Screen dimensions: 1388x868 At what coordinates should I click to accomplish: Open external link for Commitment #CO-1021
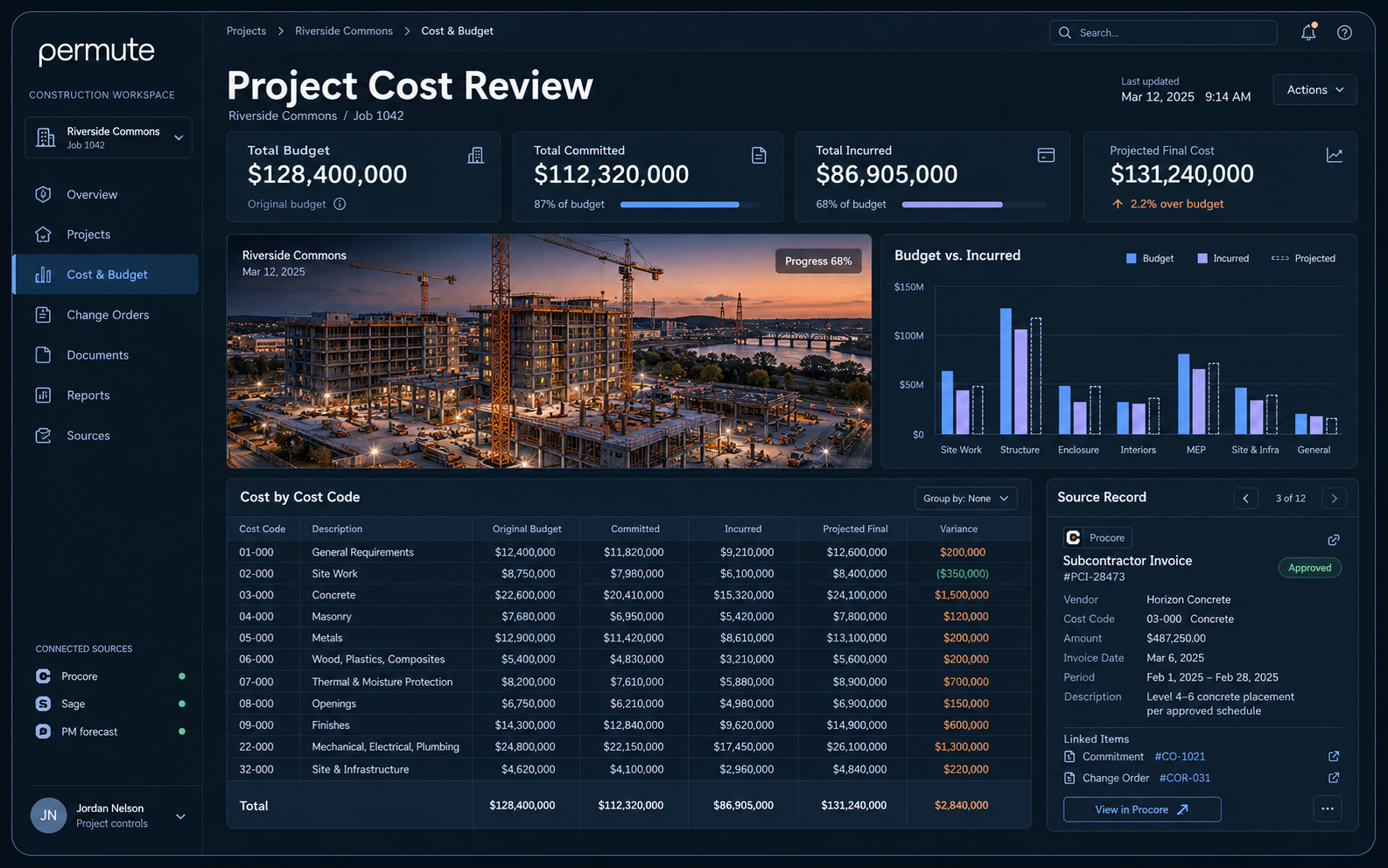click(x=1334, y=756)
